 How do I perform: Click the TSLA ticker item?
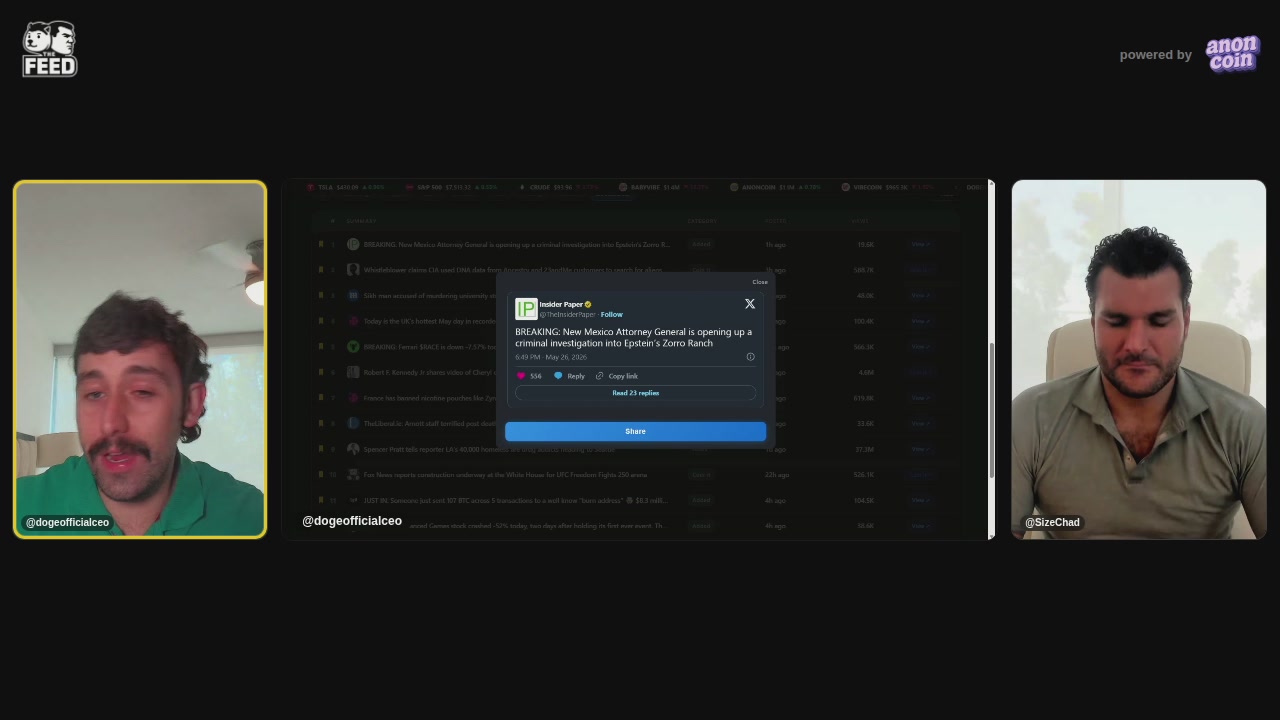point(345,187)
